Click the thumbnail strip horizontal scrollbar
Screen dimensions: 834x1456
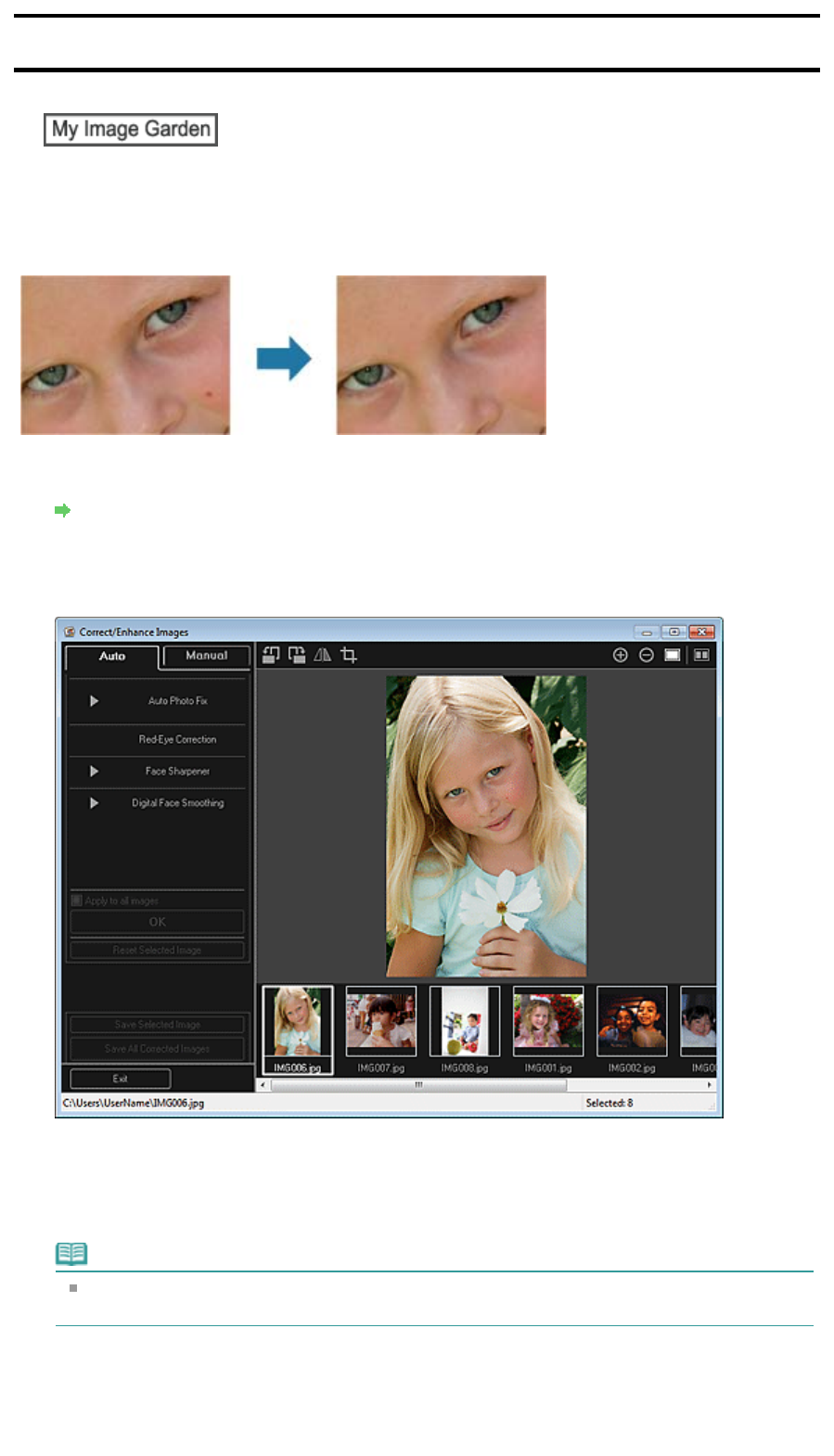[417, 1084]
